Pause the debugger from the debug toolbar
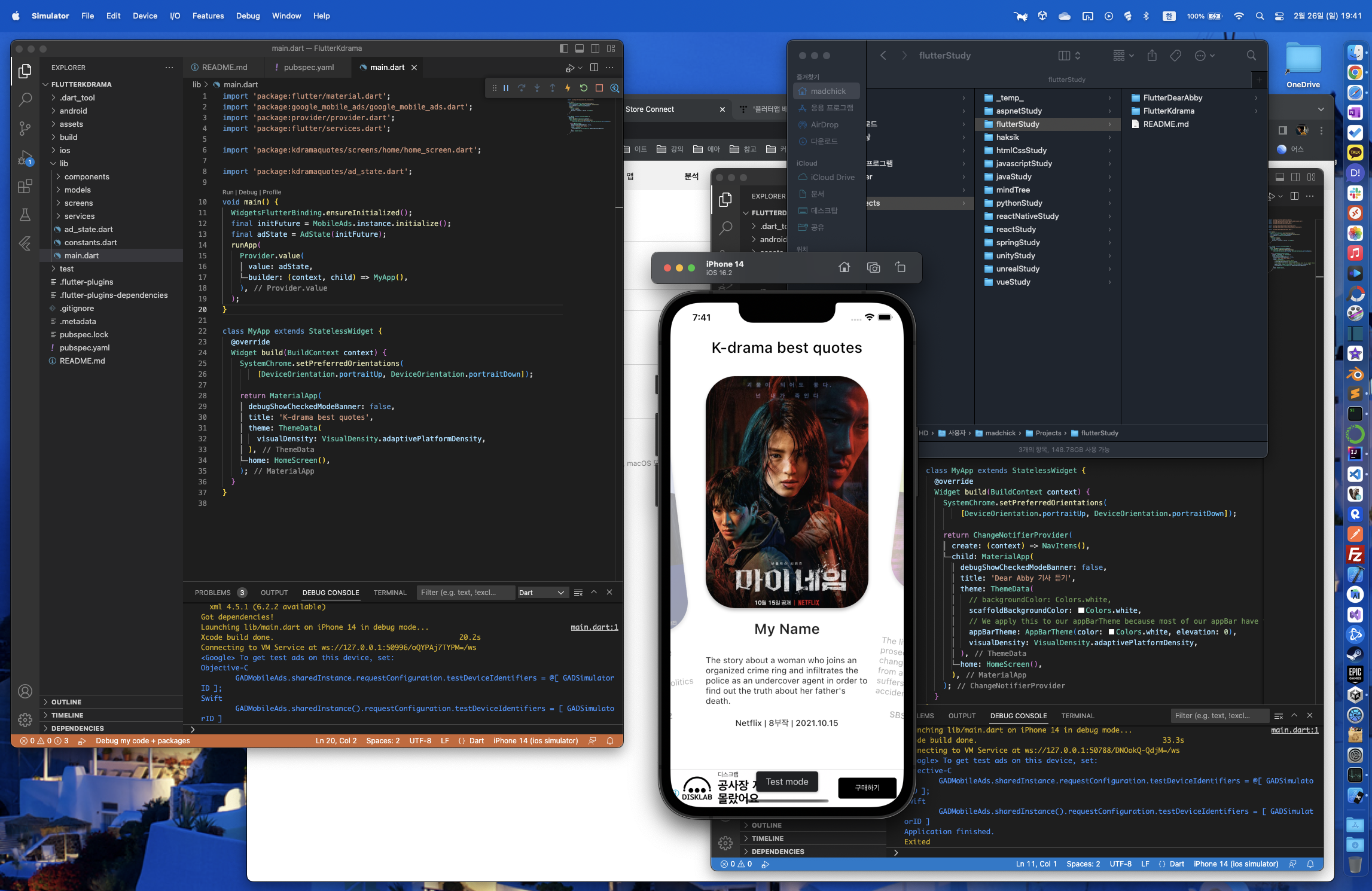This screenshot has height=891, width=1372. (x=506, y=88)
